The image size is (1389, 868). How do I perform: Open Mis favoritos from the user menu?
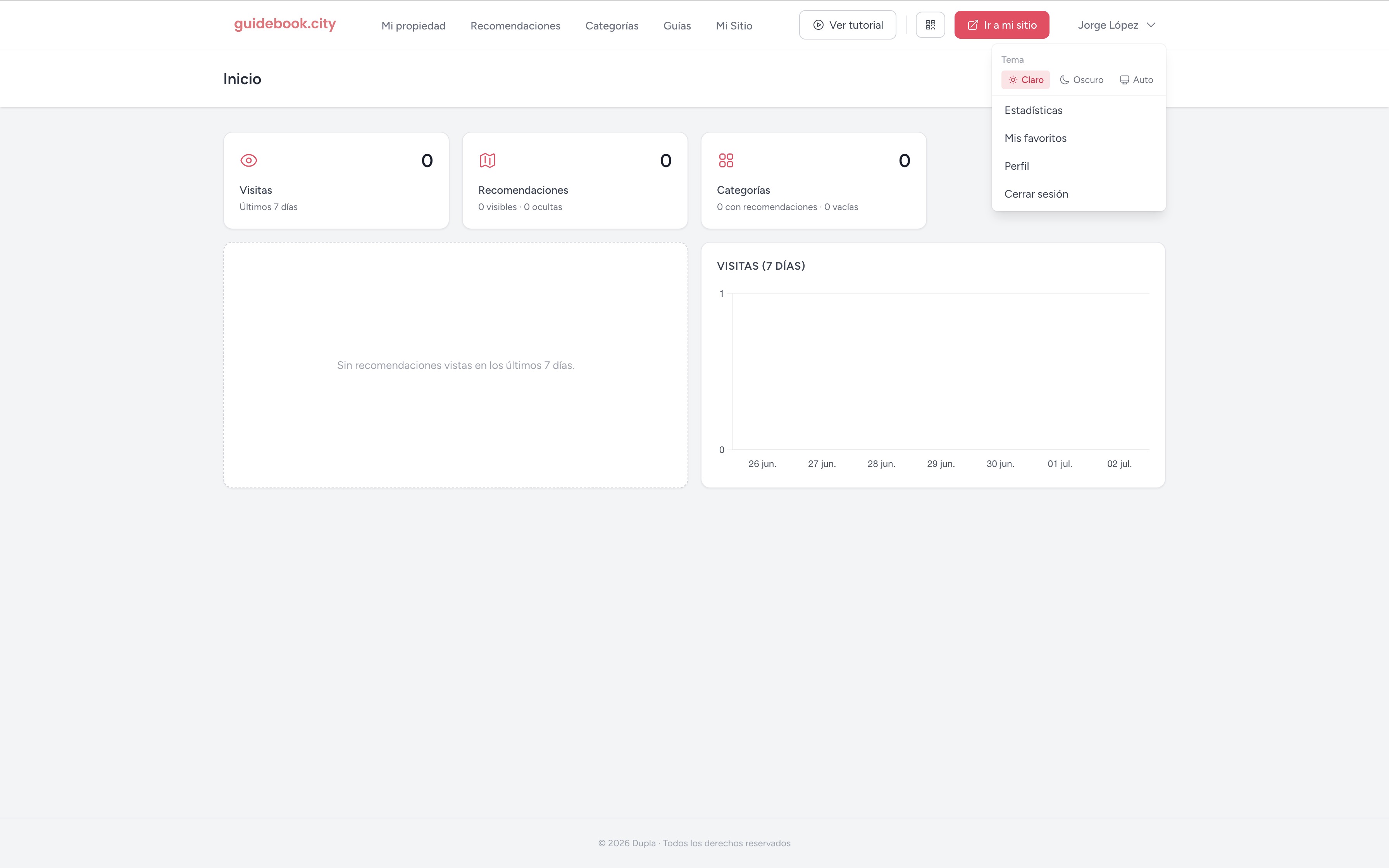1079,138
